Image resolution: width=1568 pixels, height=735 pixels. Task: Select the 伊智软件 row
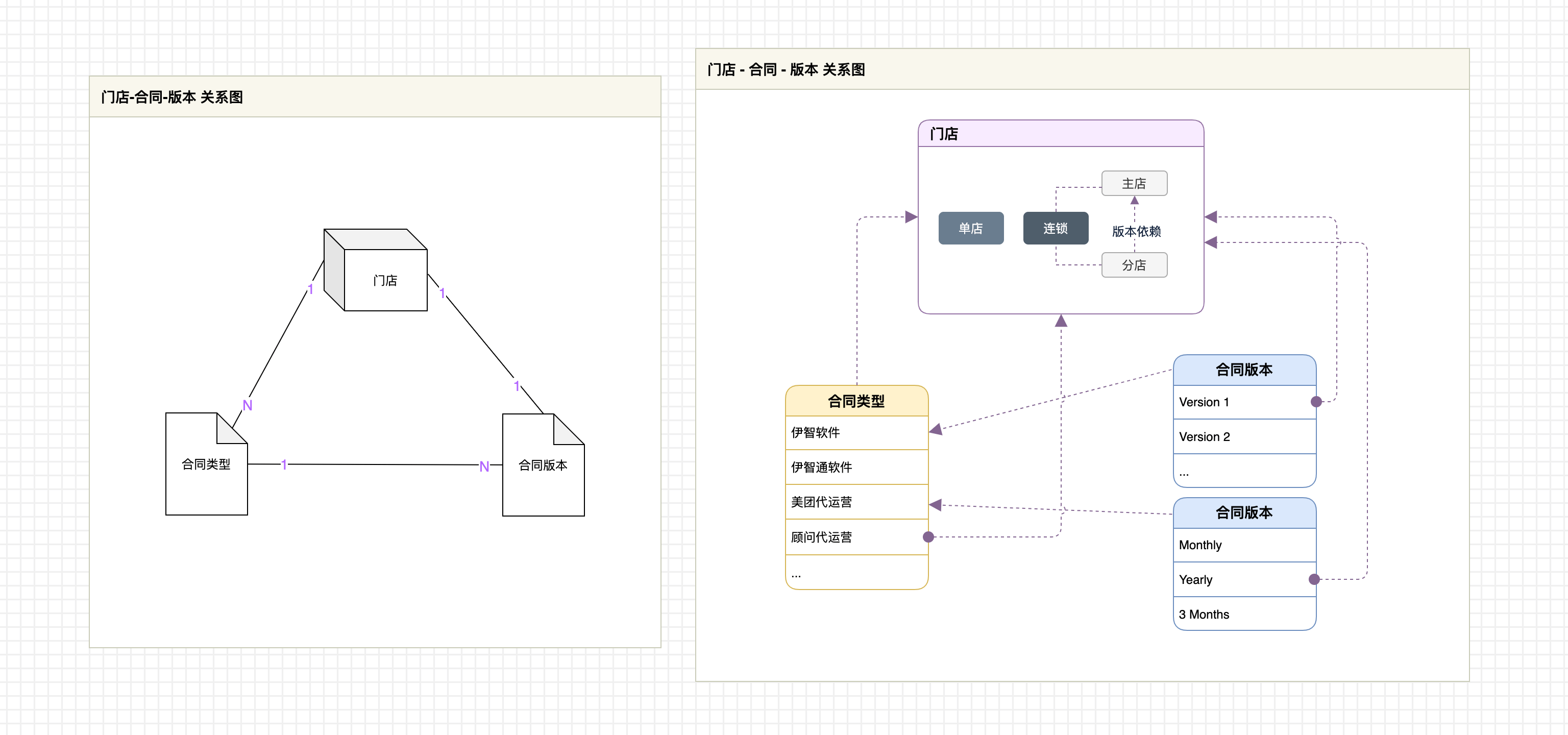(856, 433)
